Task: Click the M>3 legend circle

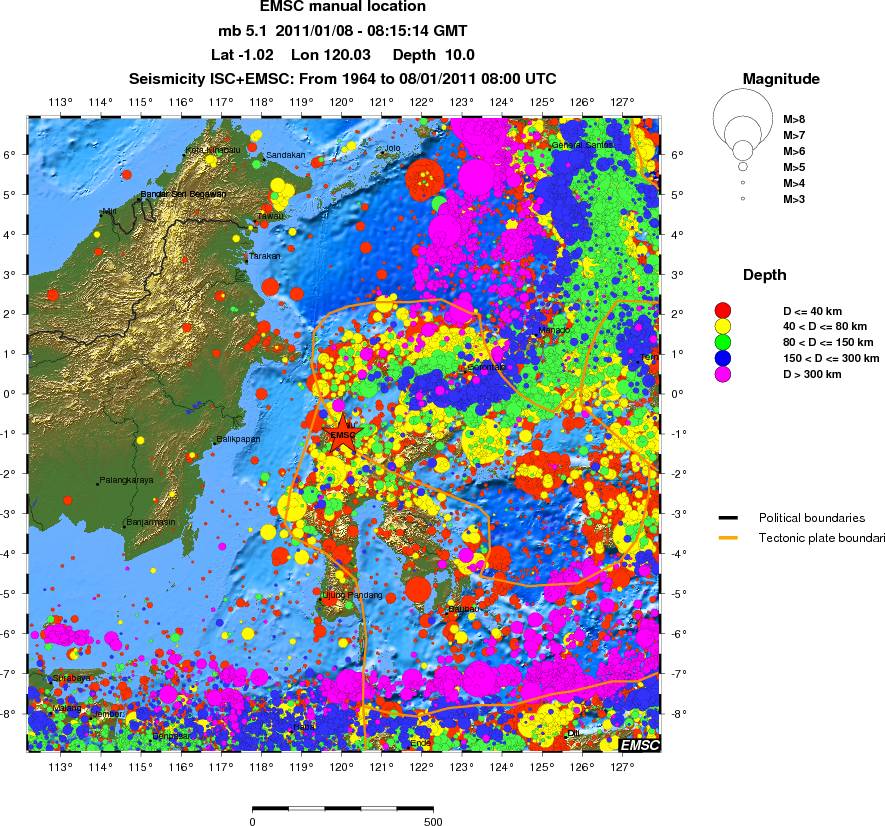Action: pyautogui.click(x=743, y=198)
